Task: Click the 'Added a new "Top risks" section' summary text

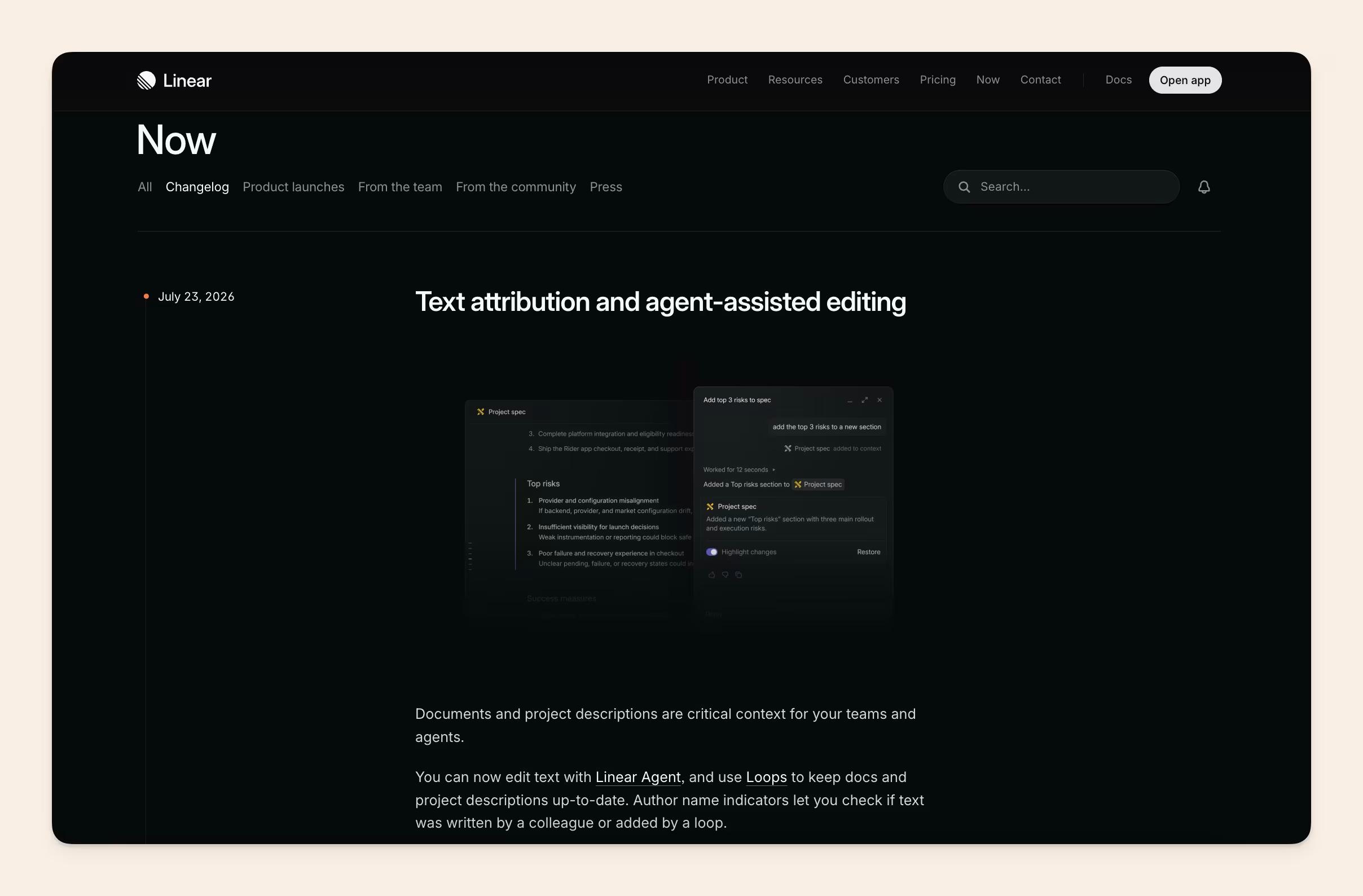Action: pyautogui.click(x=790, y=524)
